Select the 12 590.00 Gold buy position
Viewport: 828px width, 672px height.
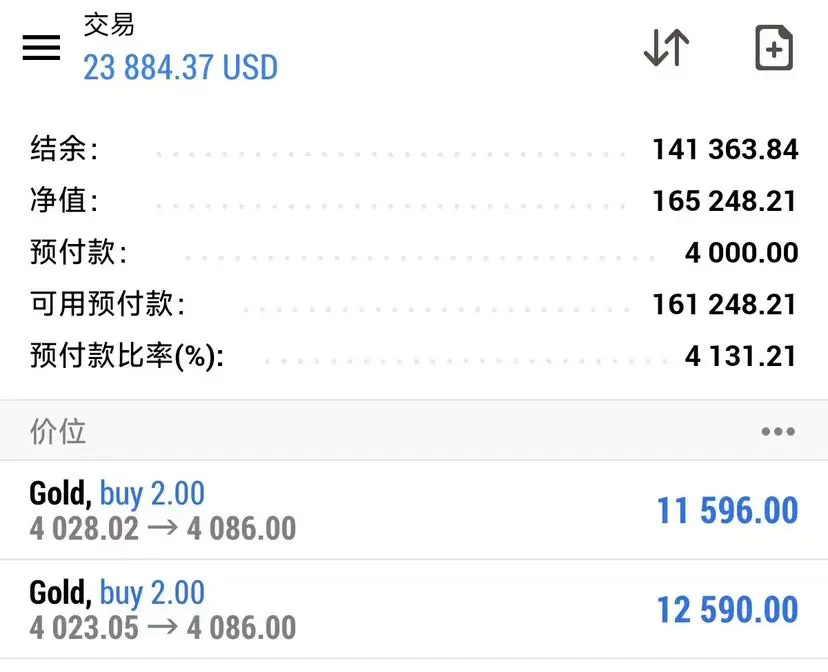pos(414,609)
